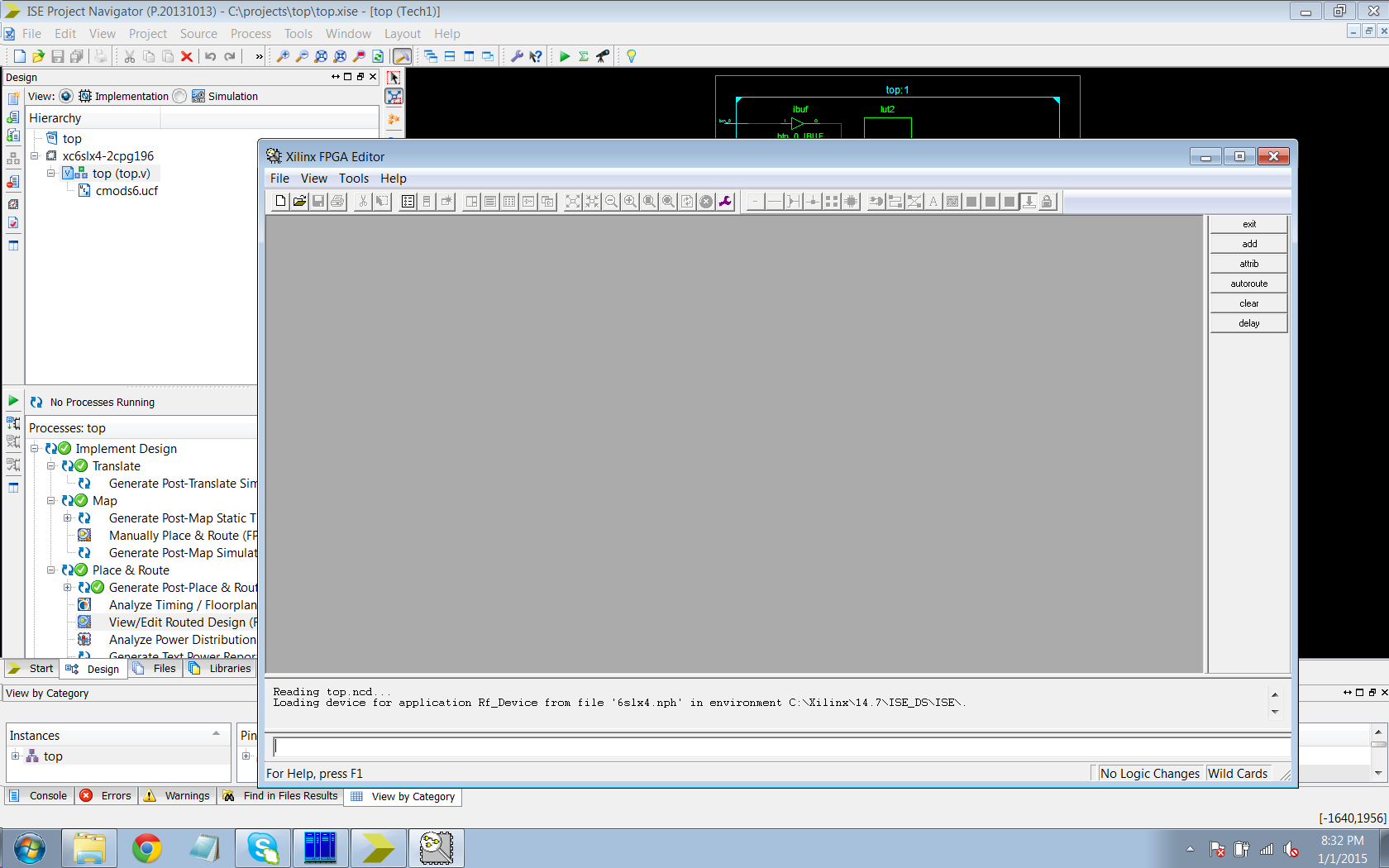The image size is (1389, 868).
Task: Click the wrench preferences icon in ISE toolbar
Action: 517,56
